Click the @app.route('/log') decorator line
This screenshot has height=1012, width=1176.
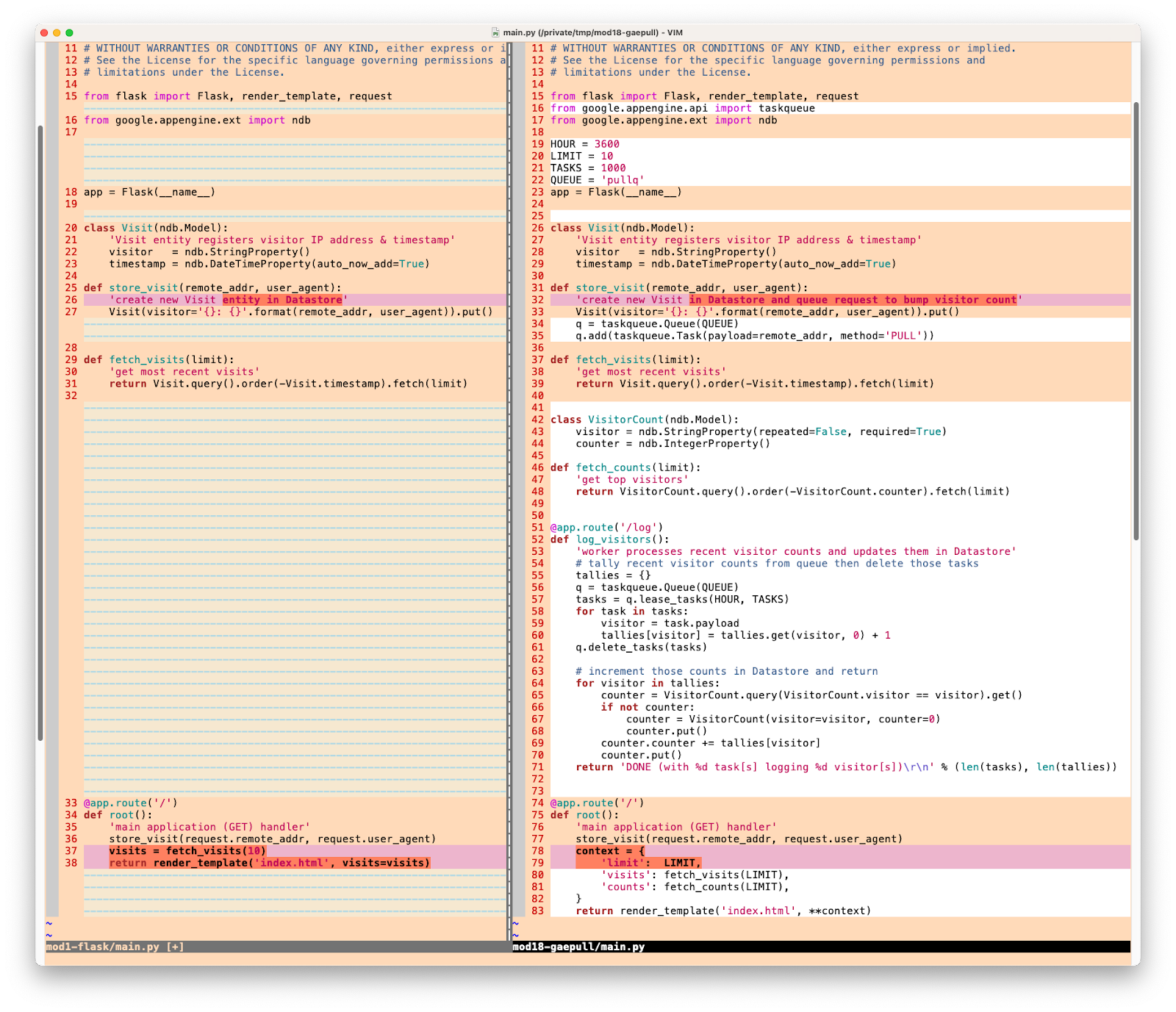click(x=606, y=528)
